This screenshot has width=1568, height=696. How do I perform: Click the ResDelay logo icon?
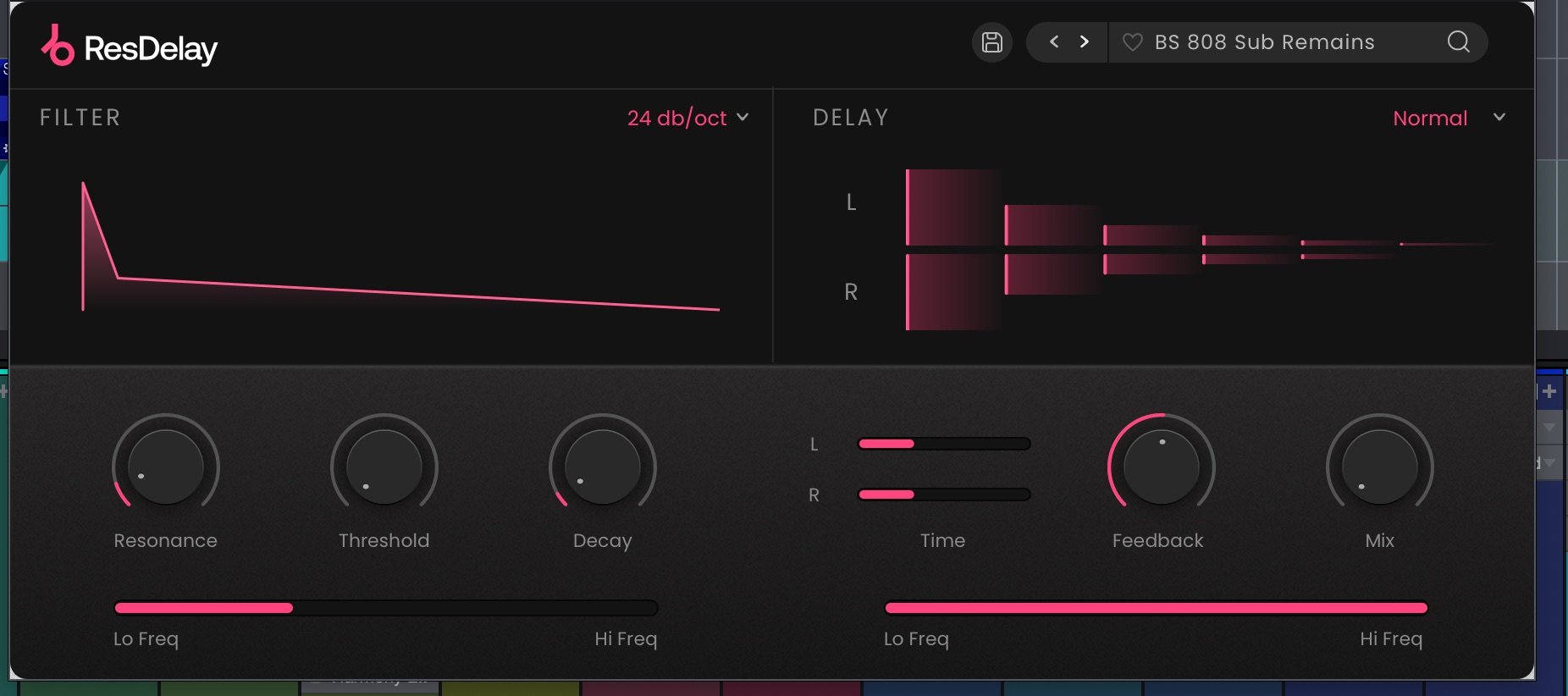[58, 46]
